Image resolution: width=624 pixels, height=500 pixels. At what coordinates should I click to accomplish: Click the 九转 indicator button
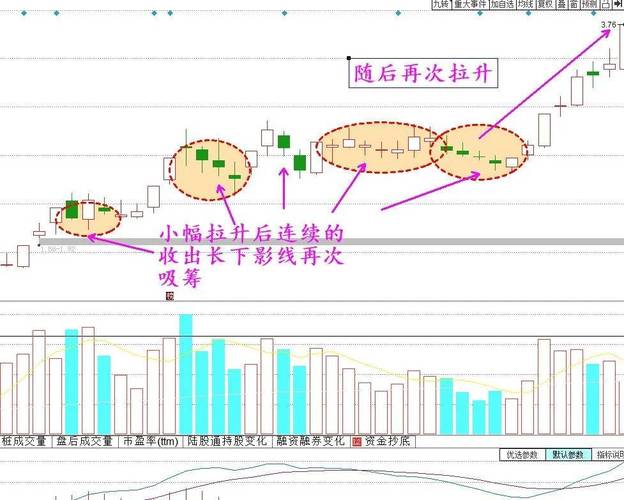(441, 5)
